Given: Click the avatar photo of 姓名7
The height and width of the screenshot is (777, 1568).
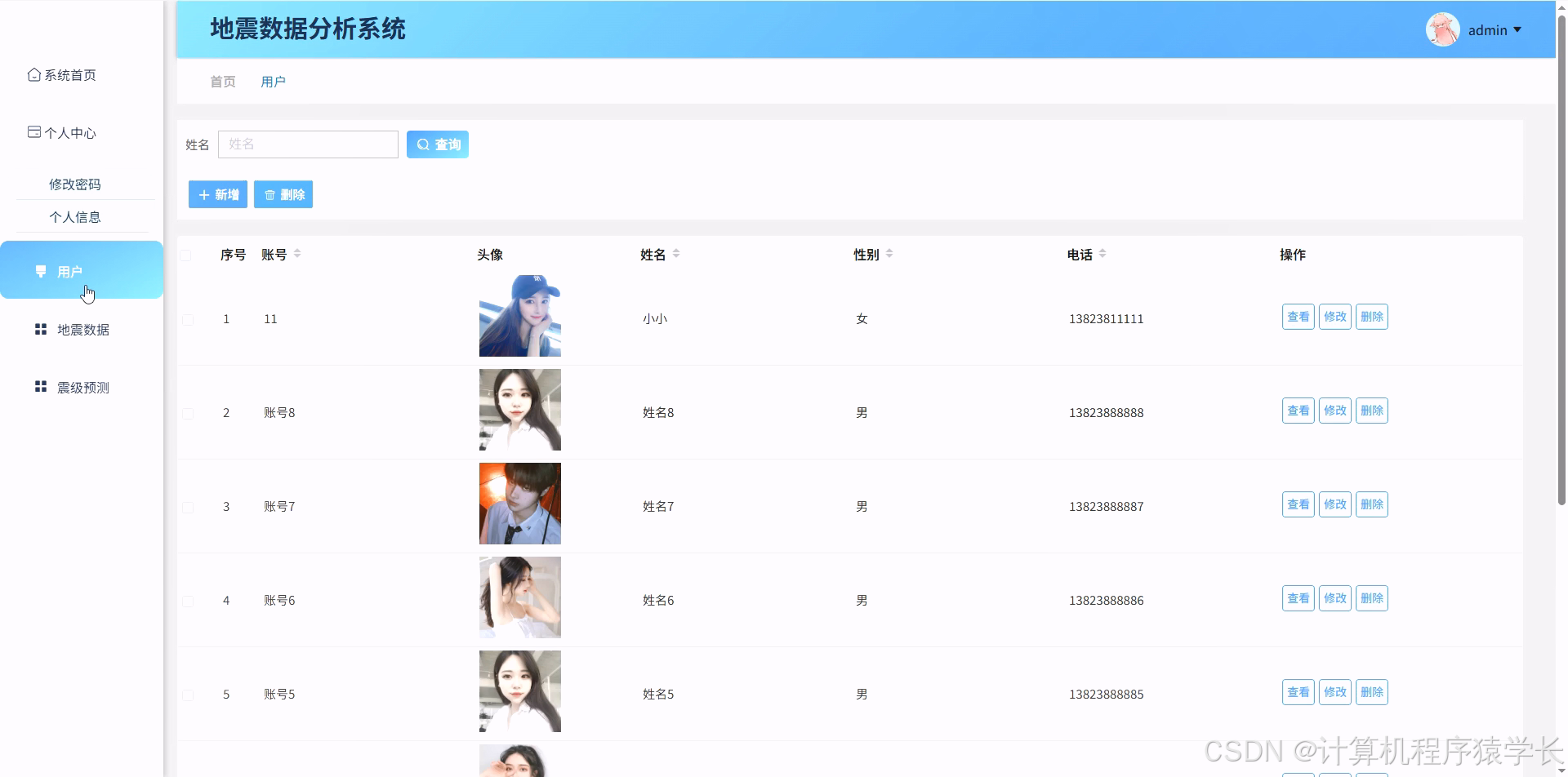Looking at the screenshot, I should click(520, 504).
